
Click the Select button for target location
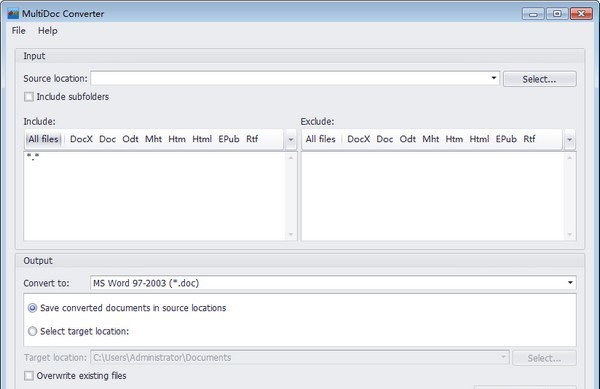pyautogui.click(x=544, y=358)
